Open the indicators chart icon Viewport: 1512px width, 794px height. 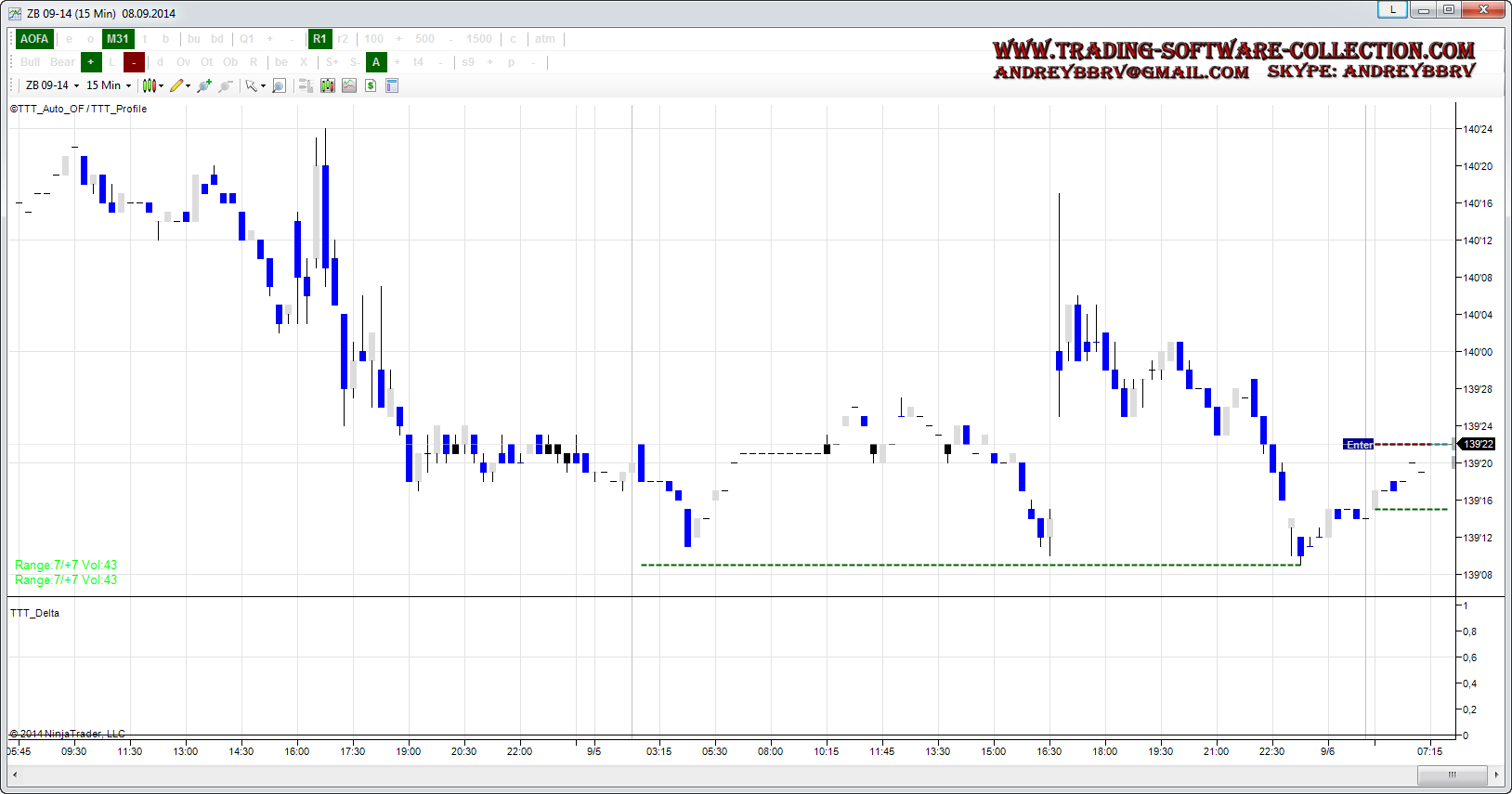pyautogui.click(x=349, y=85)
